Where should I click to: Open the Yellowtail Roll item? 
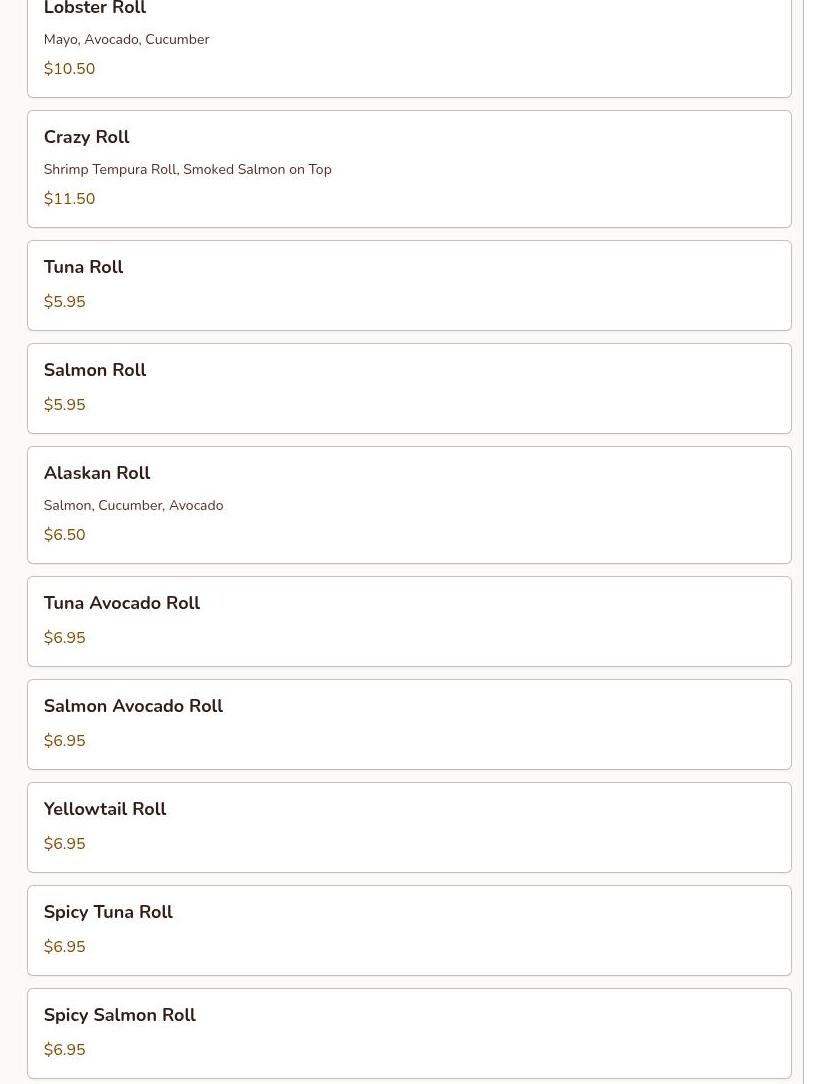click(x=409, y=828)
